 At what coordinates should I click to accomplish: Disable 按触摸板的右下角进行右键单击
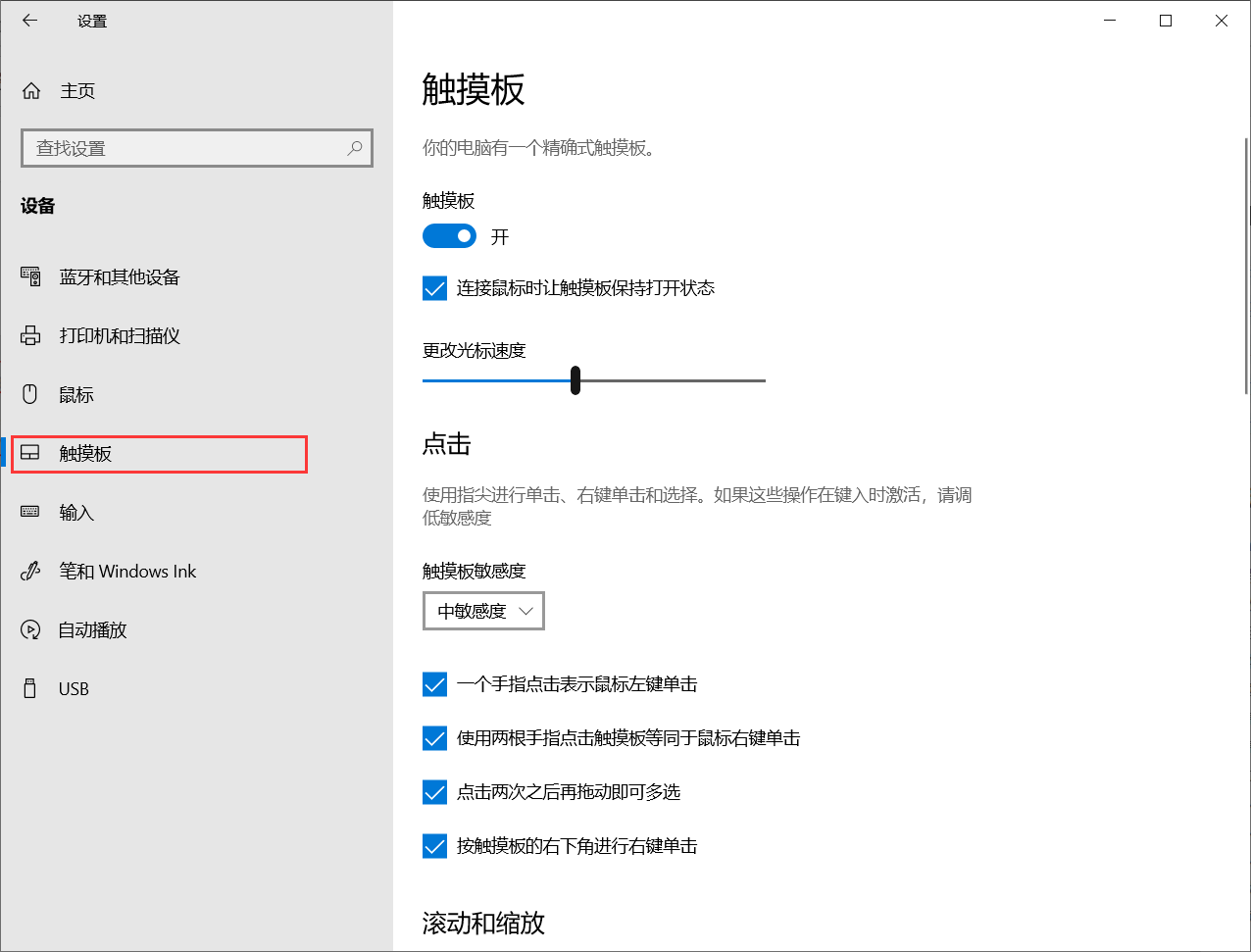[x=434, y=846]
